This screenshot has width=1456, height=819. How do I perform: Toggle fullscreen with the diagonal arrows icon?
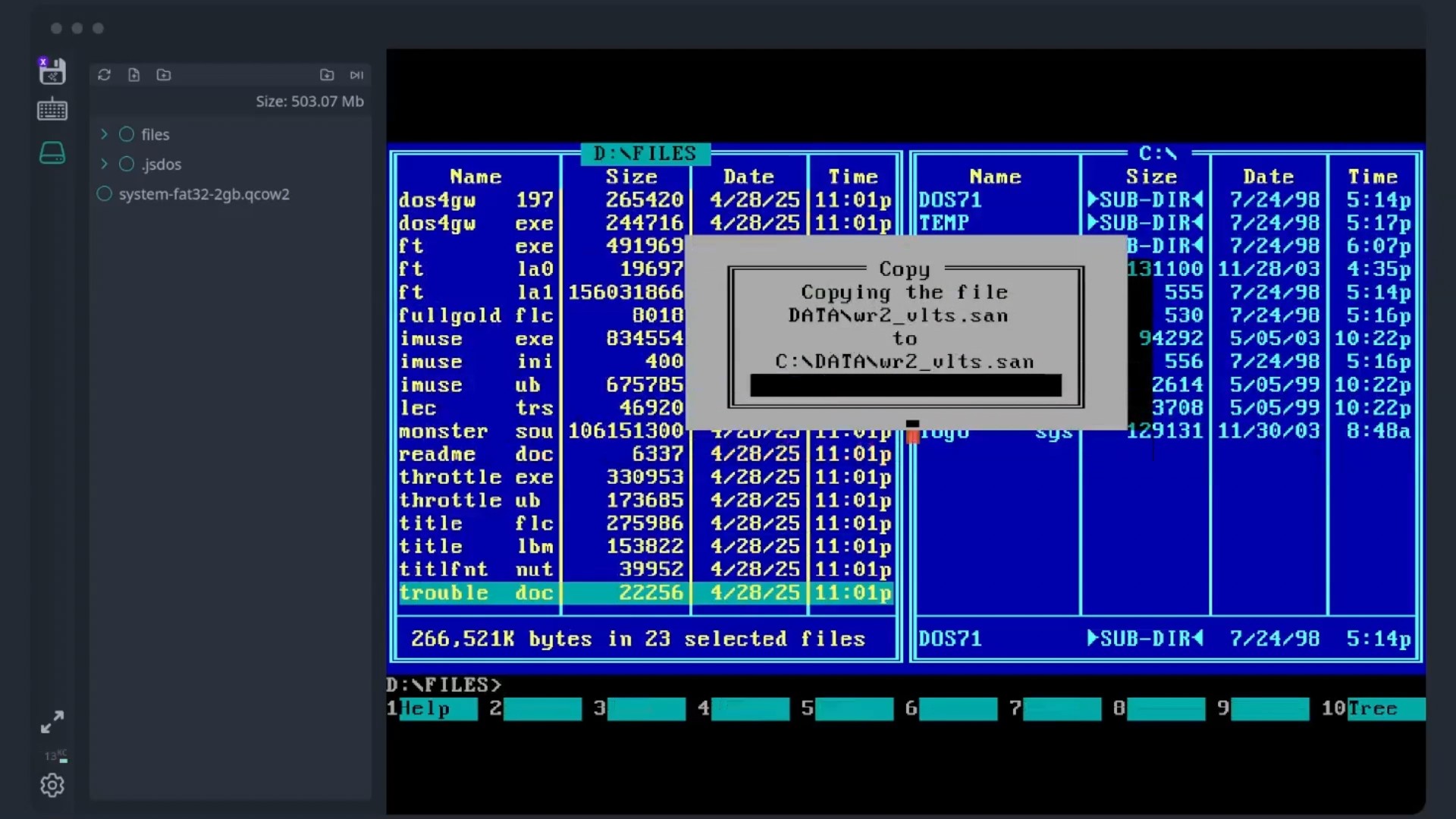[x=52, y=722]
